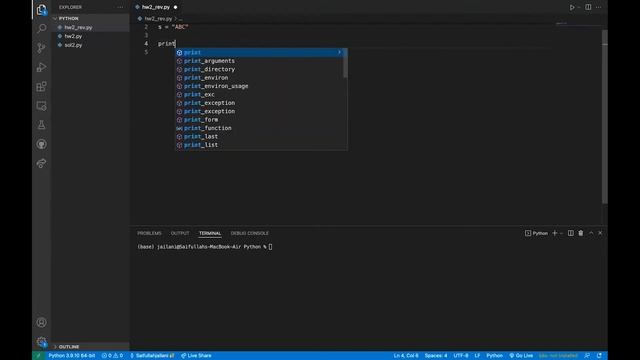This screenshot has width=640, height=360.
Task: Select the Python language mode in status bar
Action: (x=495, y=356)
